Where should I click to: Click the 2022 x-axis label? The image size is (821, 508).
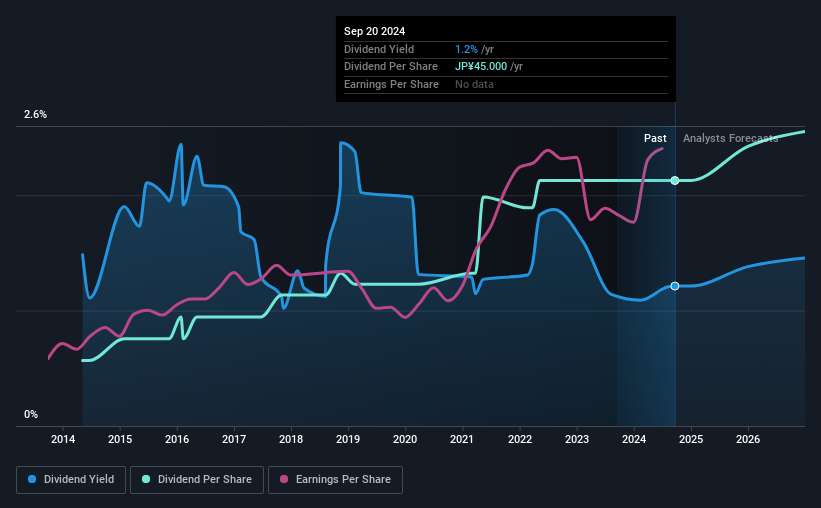pos(520,439)
